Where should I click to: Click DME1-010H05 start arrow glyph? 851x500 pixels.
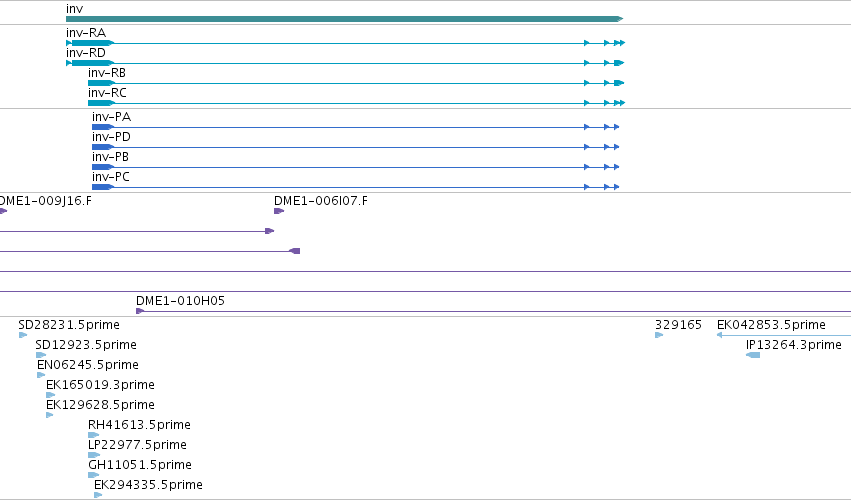click(x=139, y=311)
